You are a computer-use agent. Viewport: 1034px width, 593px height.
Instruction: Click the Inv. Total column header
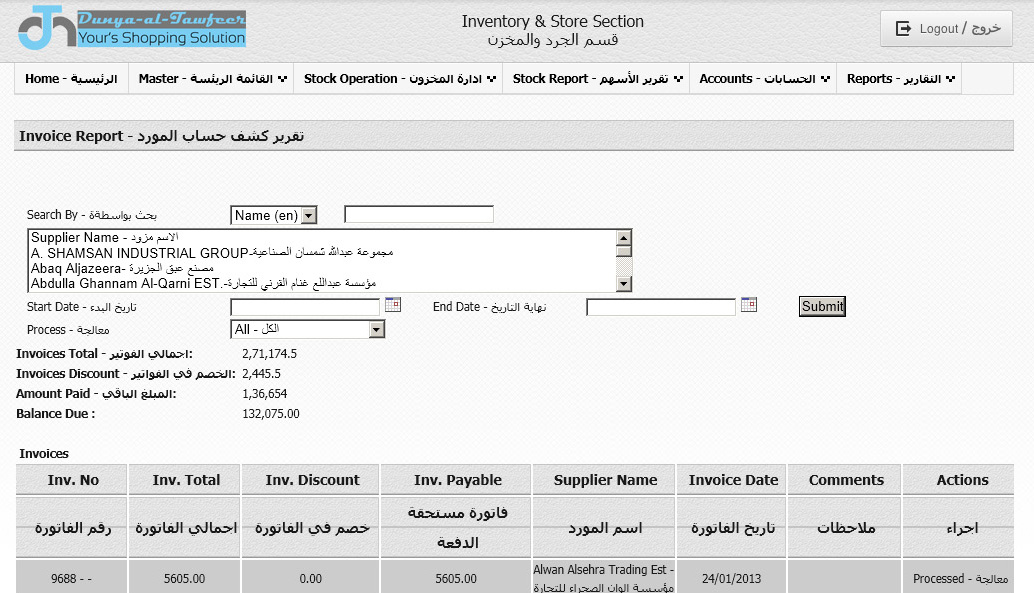click(x=186, y=480)
